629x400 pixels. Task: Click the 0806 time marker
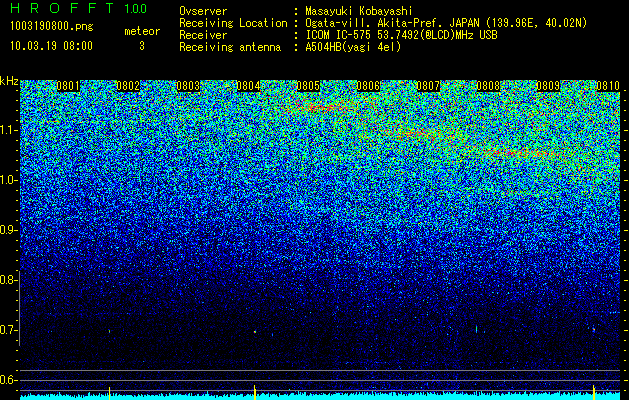point(368,86)
